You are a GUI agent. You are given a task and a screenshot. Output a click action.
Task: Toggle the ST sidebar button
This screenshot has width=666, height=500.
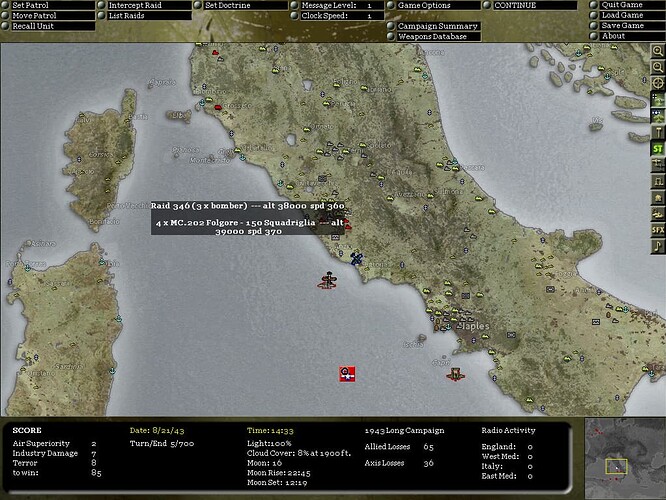[x=658, y=148]
